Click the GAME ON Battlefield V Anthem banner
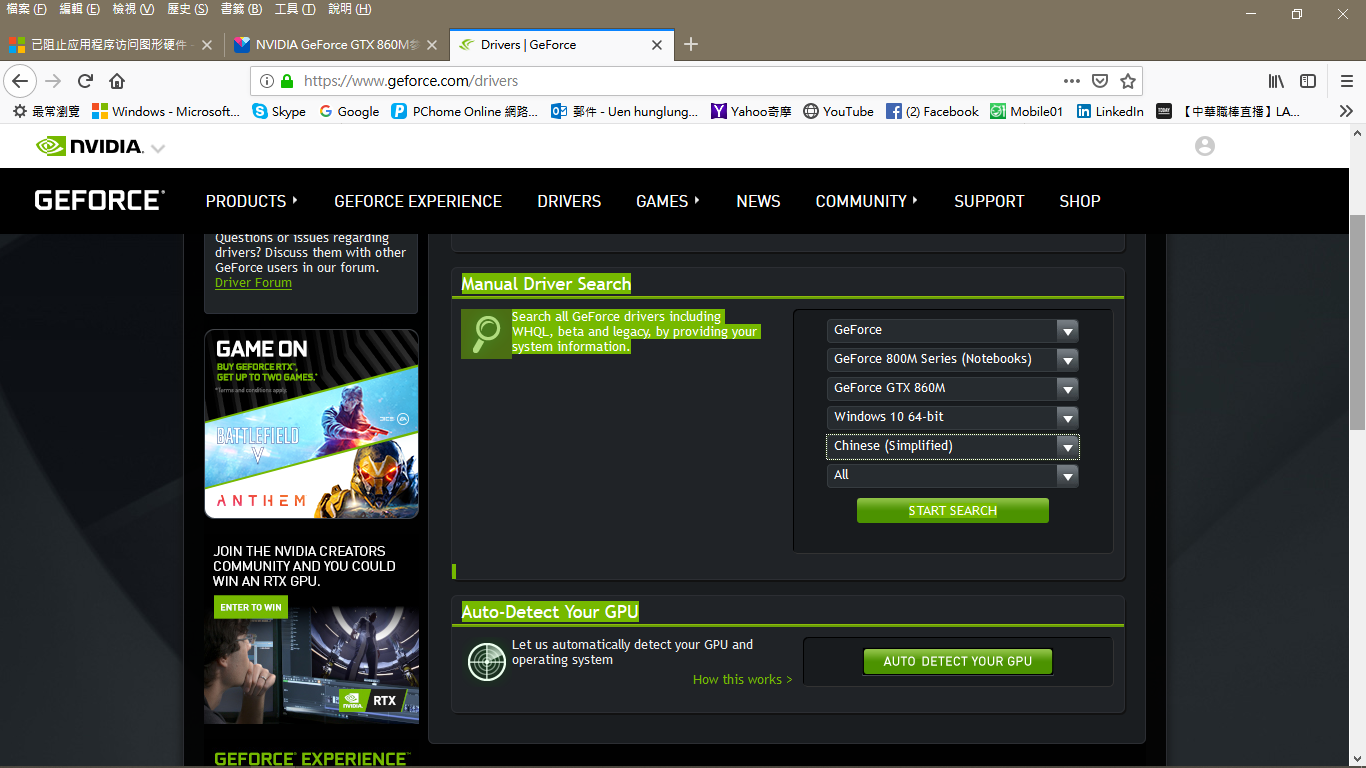The width and height of the screenshot is (1366, 768). pos(311,424)
